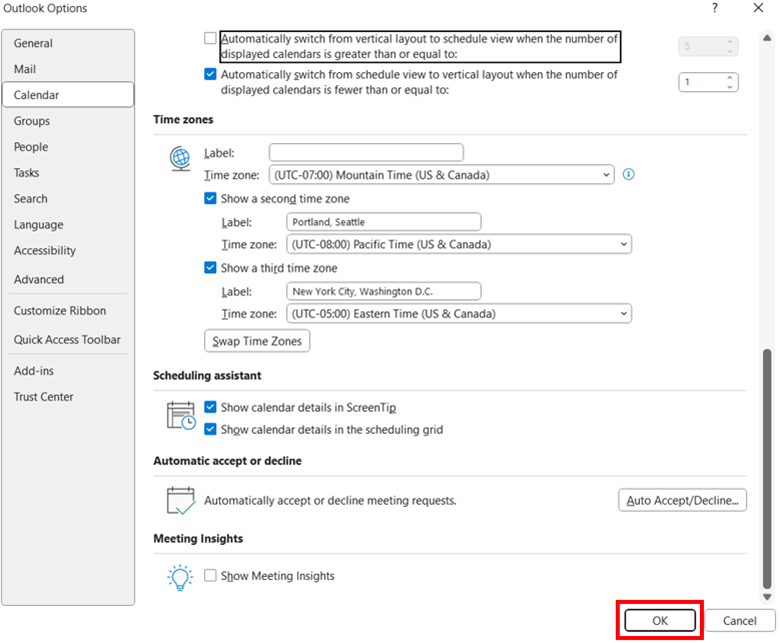This screenshot has height=643, width=780.
Task: Toggle Show a second time zone
Action: (x=210, y=198)
